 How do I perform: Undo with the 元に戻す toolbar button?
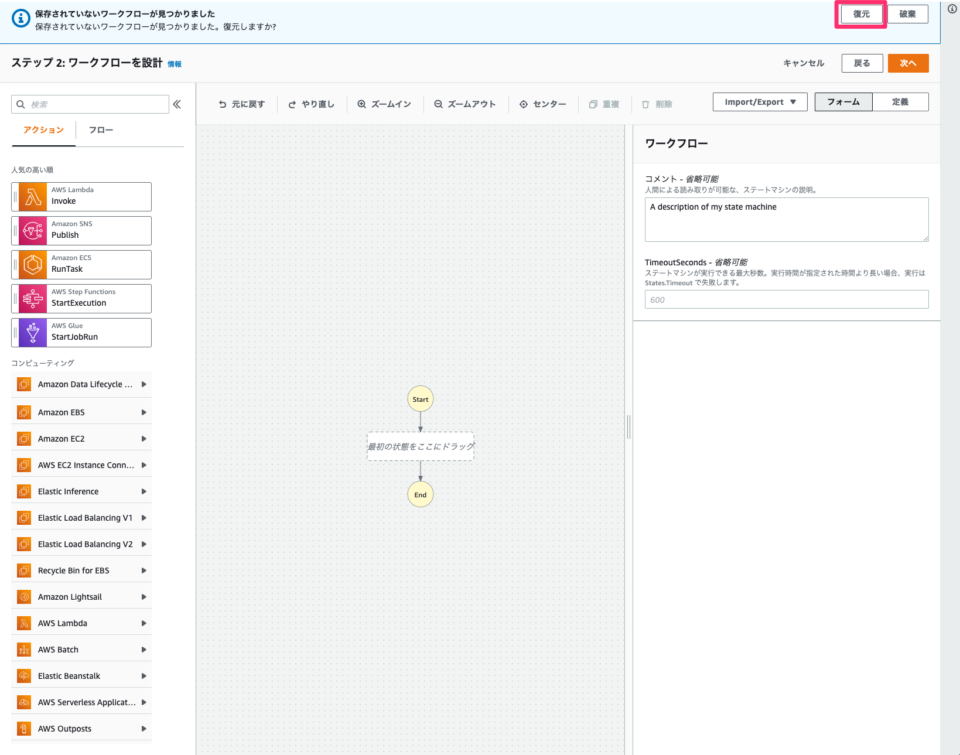[242, 104]
